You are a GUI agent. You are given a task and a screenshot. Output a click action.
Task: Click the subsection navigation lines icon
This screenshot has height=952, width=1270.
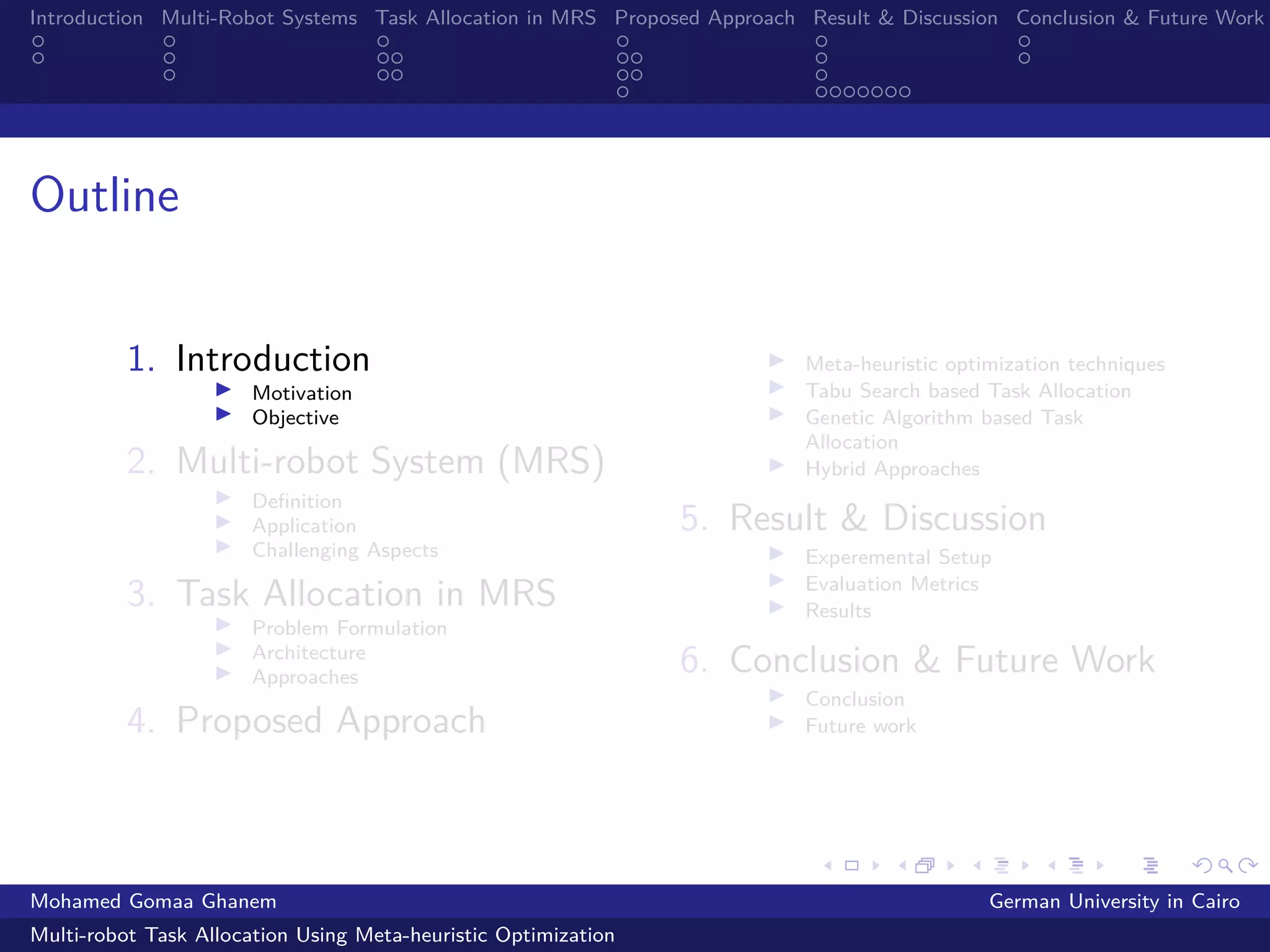1001,866
